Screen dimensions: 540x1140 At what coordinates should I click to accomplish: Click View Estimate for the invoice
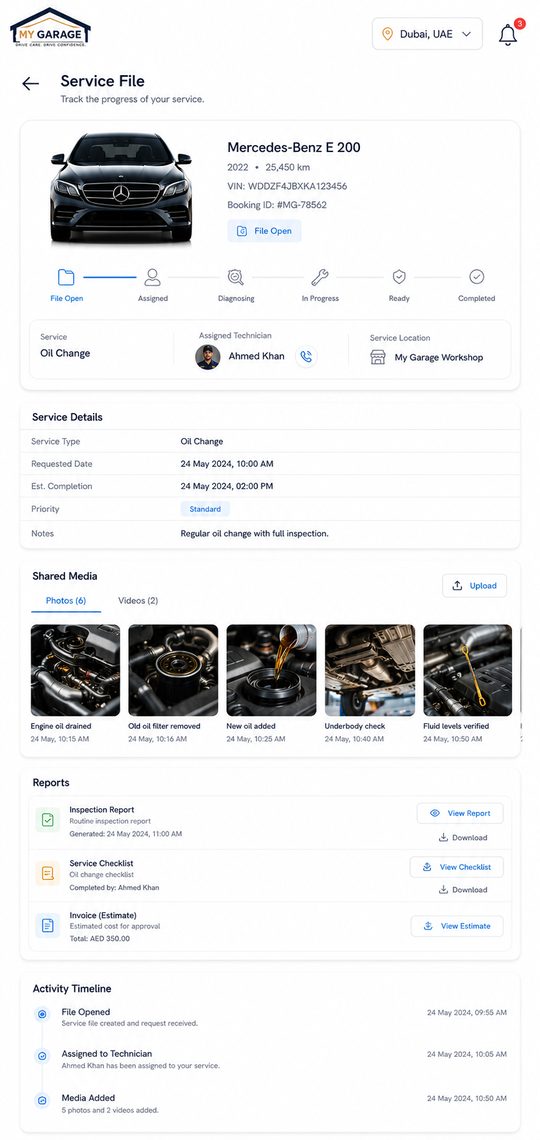(x=457, y=926)
